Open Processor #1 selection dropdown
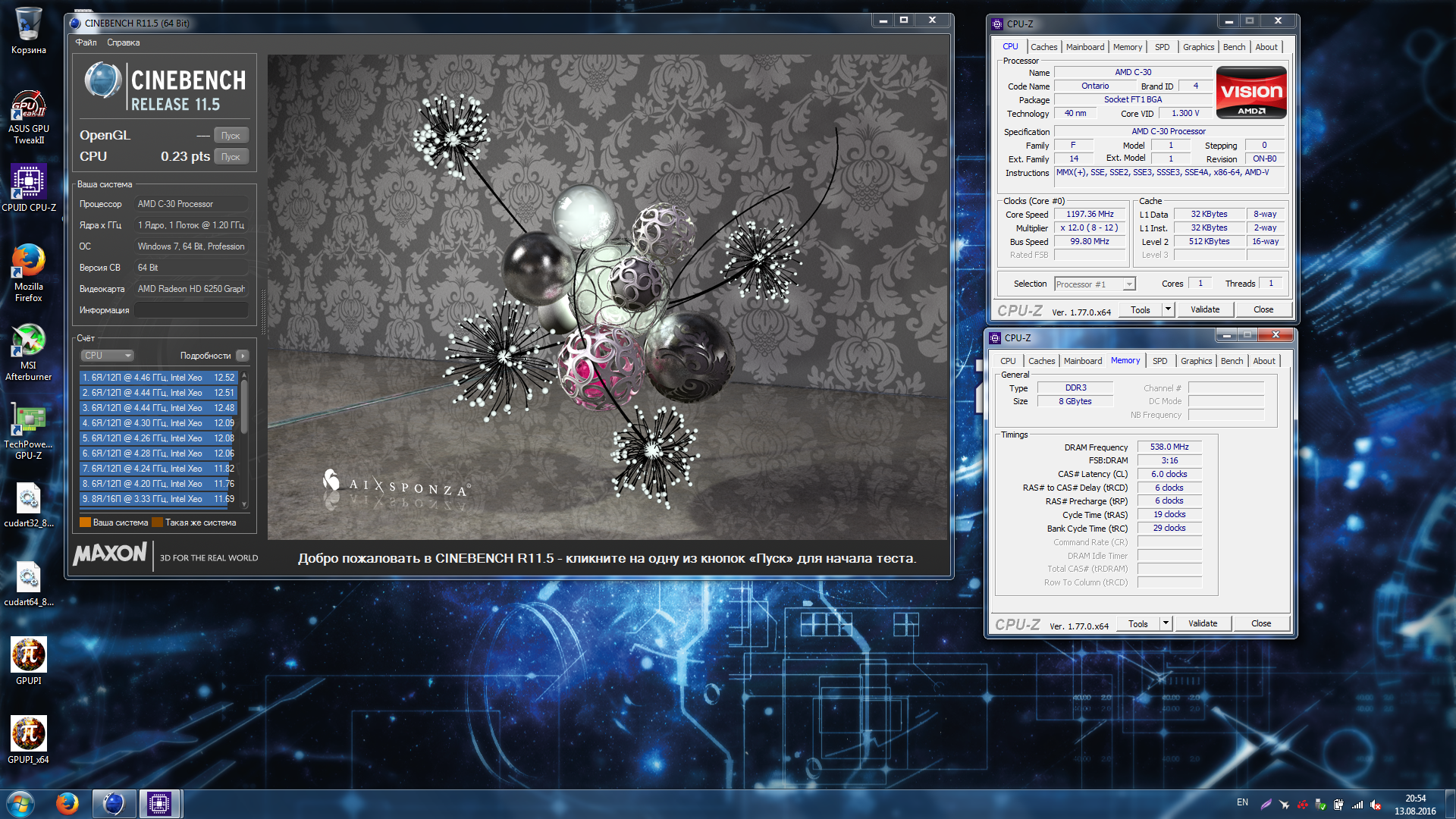The height and width of the screenshot is (819, 1456). tap(1095, 284)
